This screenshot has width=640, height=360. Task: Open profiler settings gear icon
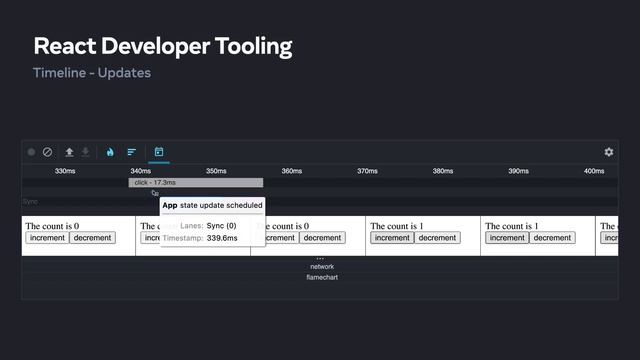609,152
